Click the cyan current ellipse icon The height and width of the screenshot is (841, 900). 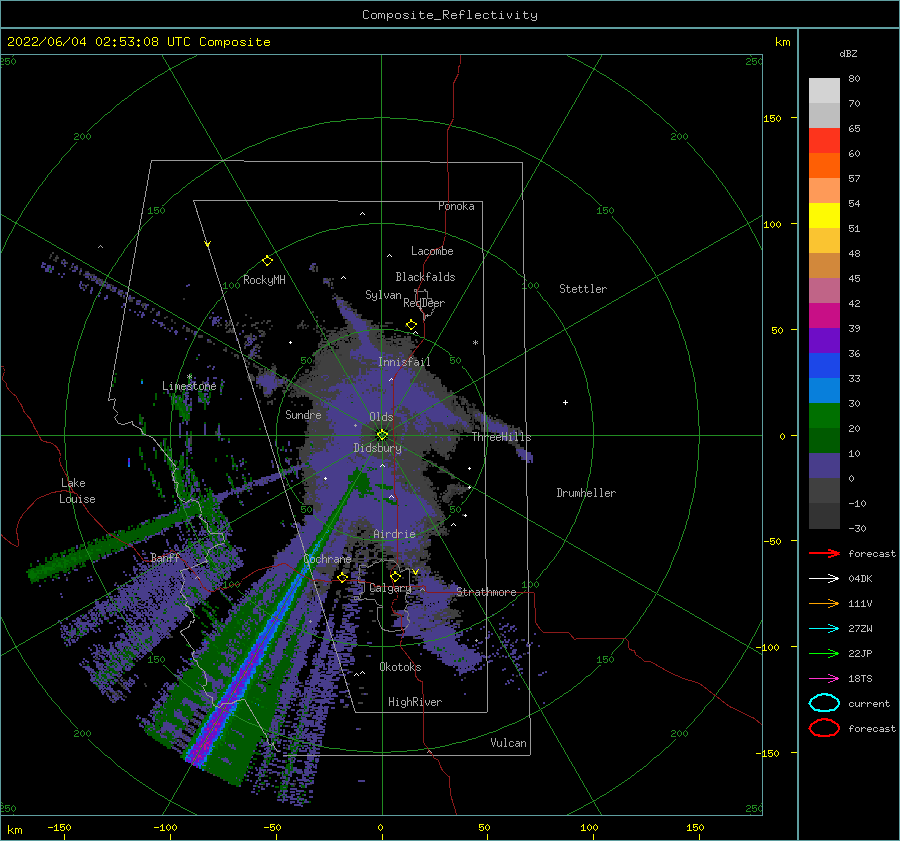pos(824,703)
